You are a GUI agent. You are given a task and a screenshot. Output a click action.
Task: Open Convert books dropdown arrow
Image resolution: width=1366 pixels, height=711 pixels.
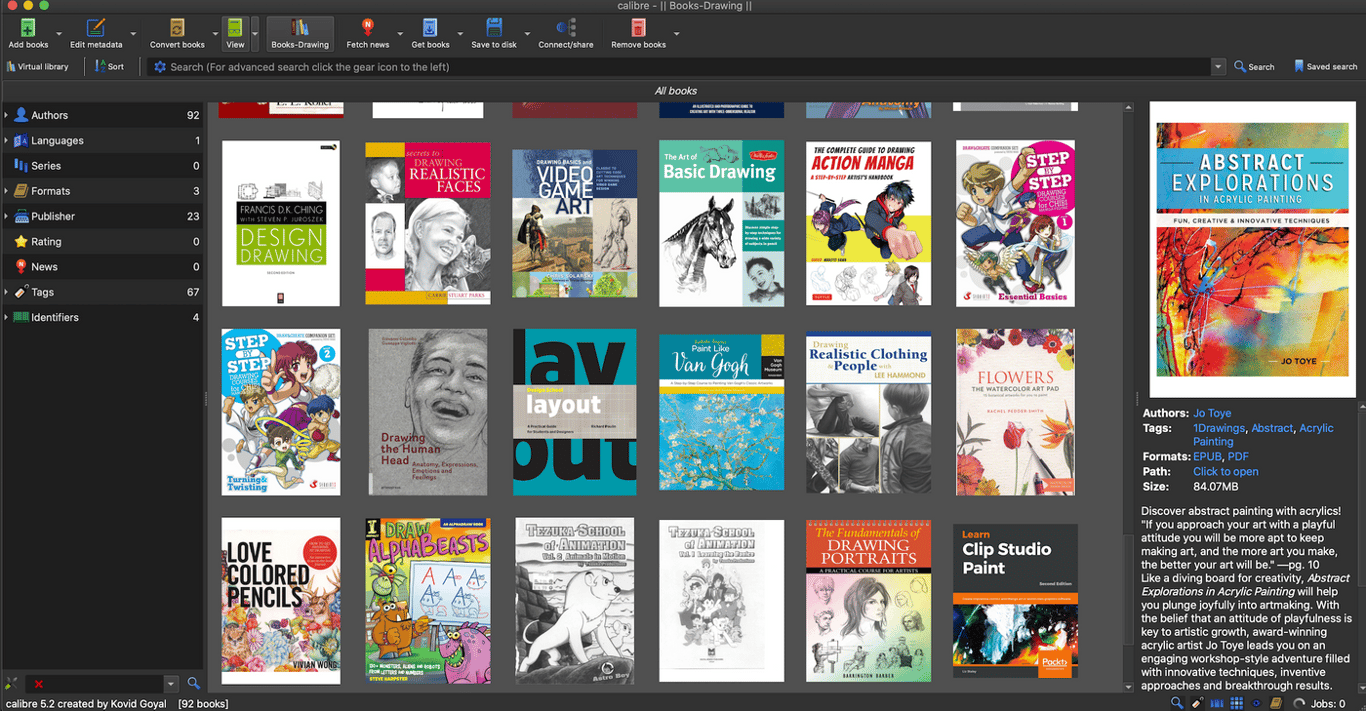215,34
